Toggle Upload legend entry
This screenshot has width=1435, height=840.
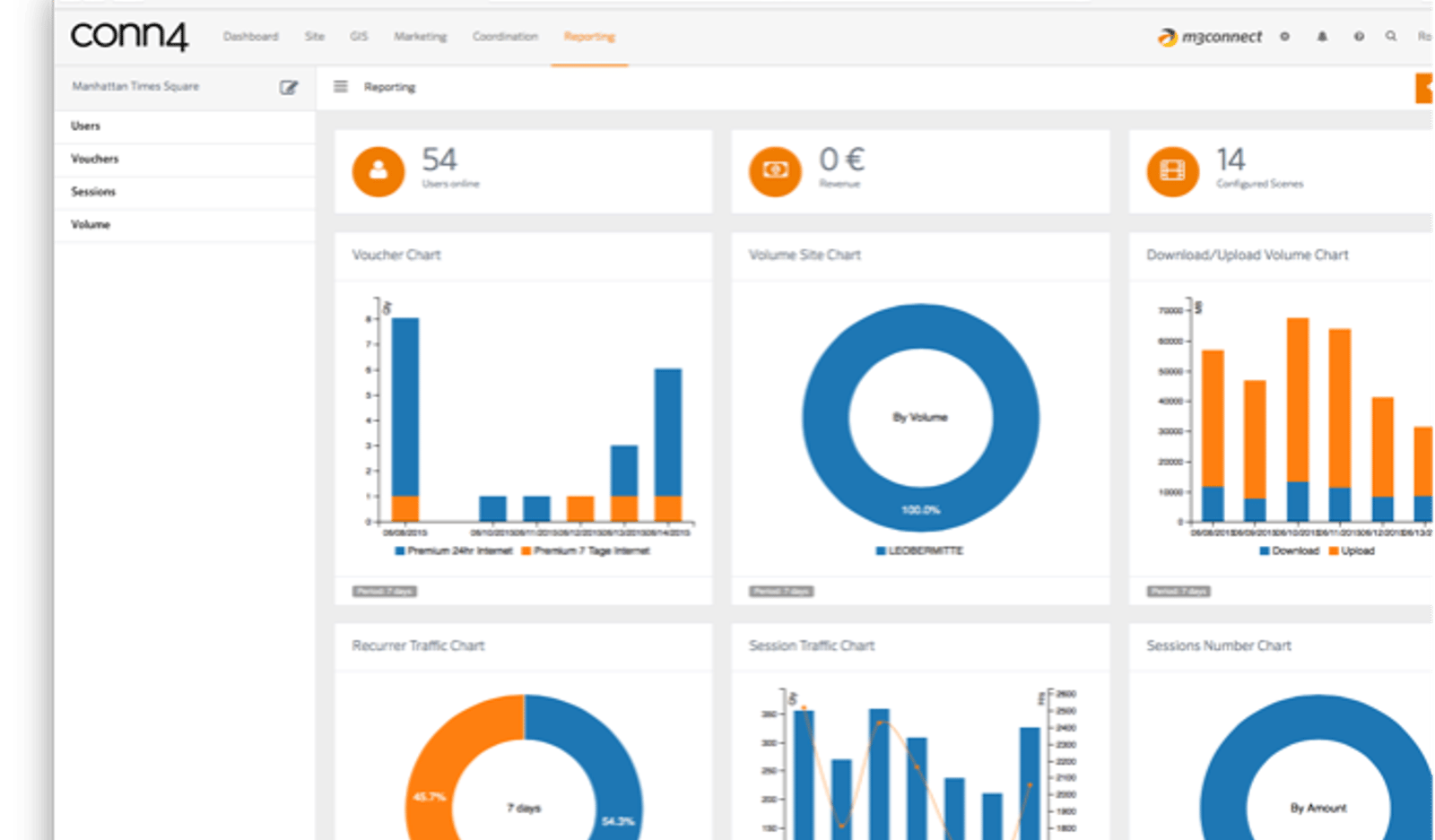point(1352,551)
